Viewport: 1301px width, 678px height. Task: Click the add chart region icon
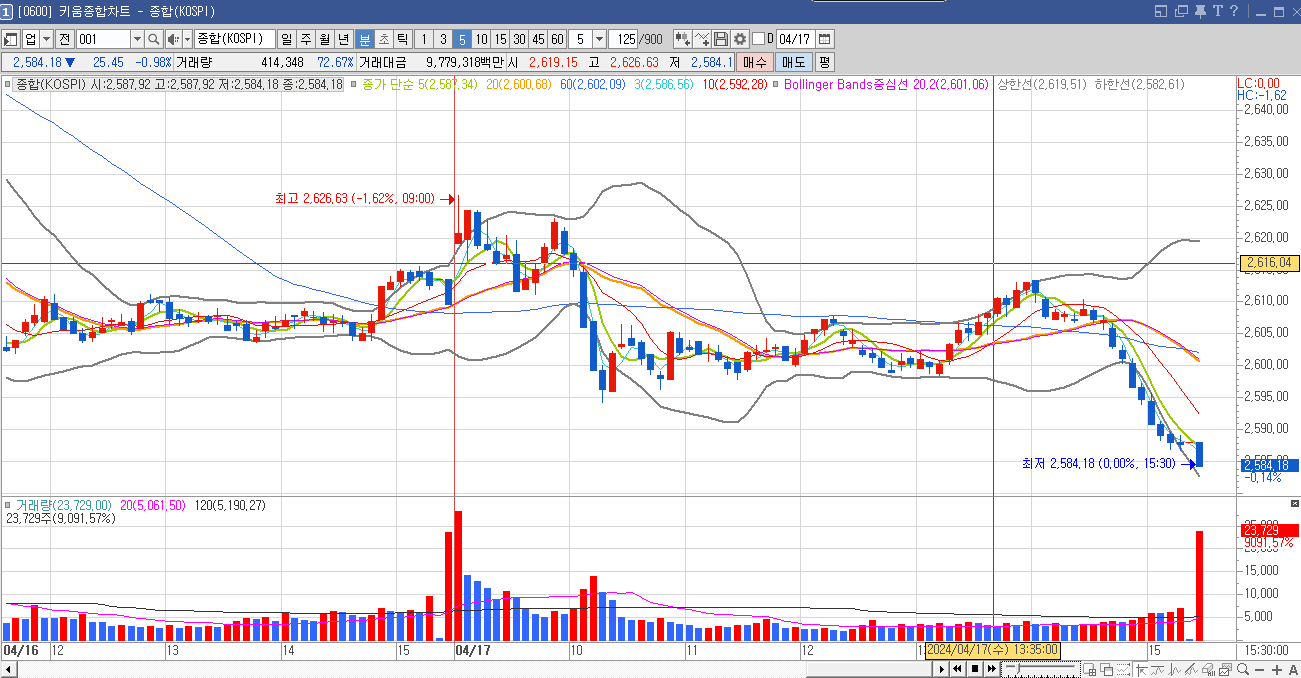[1089, 669]
